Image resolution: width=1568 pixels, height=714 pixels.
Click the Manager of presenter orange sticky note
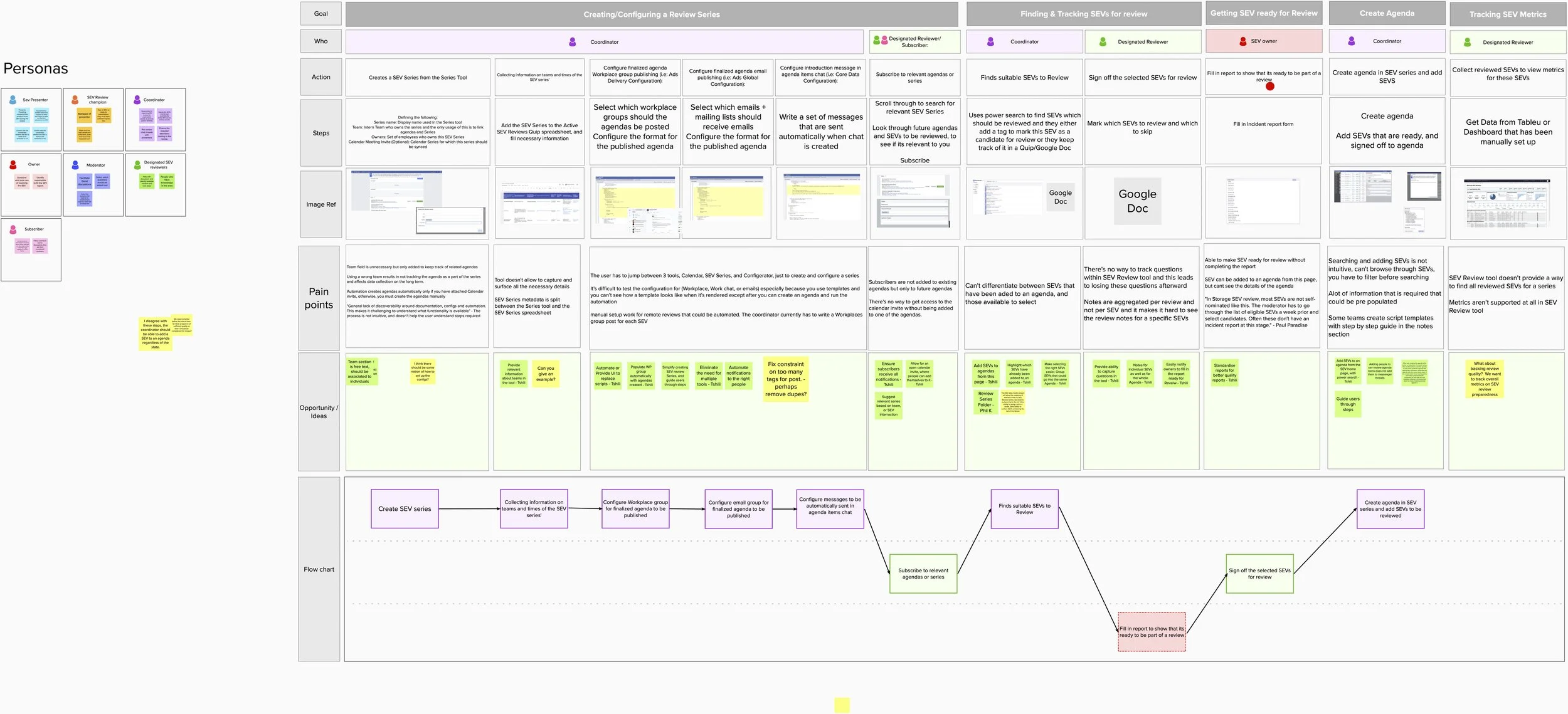click(x=84, y=115)
